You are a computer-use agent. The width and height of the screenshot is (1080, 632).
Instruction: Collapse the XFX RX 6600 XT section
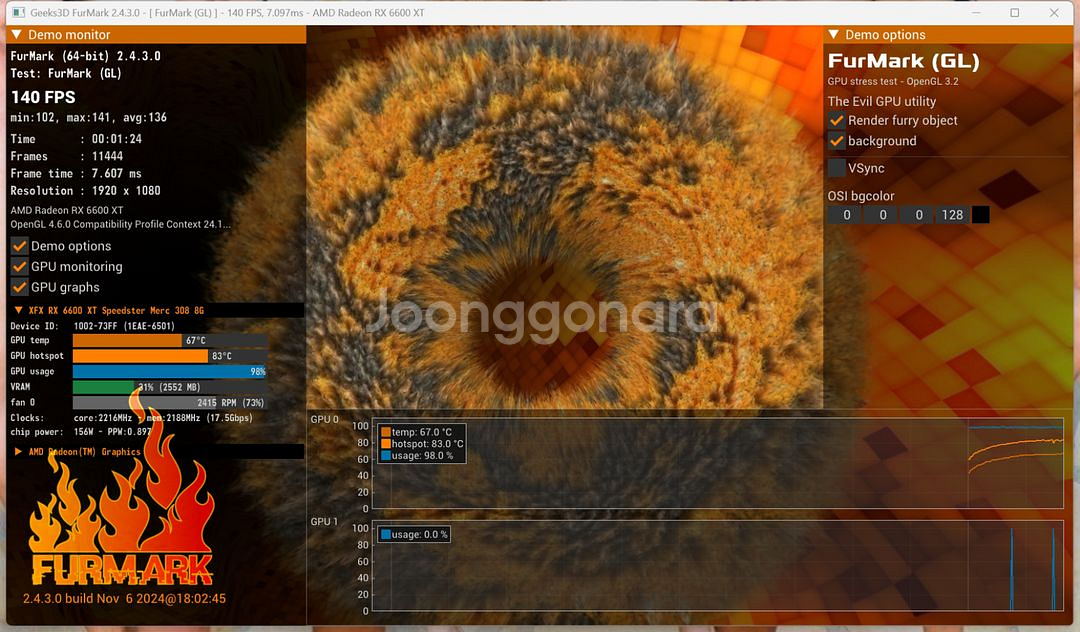pos(18,311)
